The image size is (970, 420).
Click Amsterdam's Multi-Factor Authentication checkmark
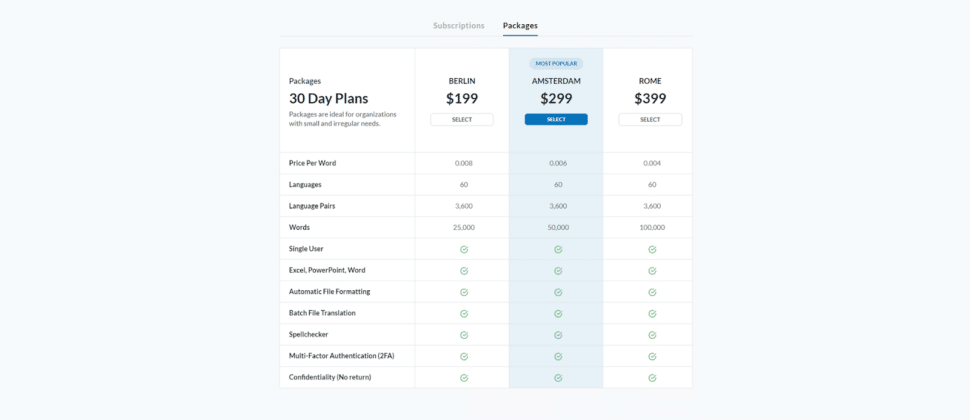coord(558,356)
